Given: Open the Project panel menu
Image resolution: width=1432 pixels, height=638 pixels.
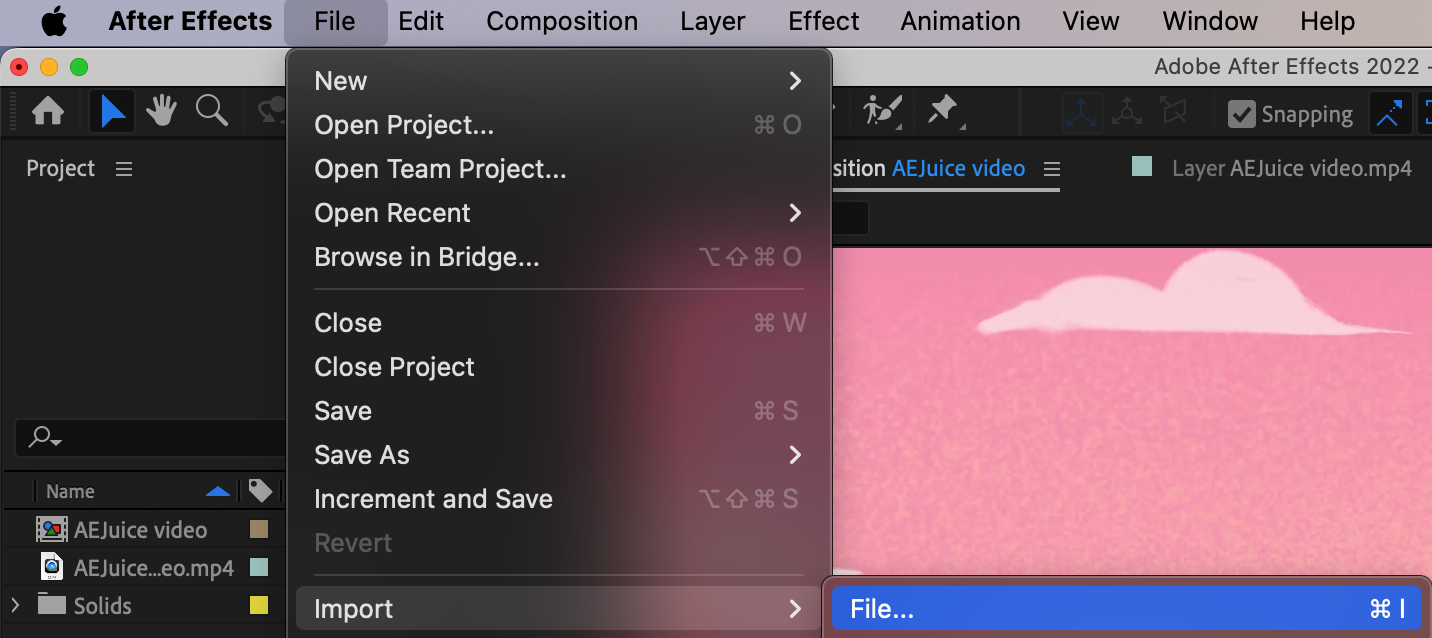Looking at the screenshot, I should point(124,169).
